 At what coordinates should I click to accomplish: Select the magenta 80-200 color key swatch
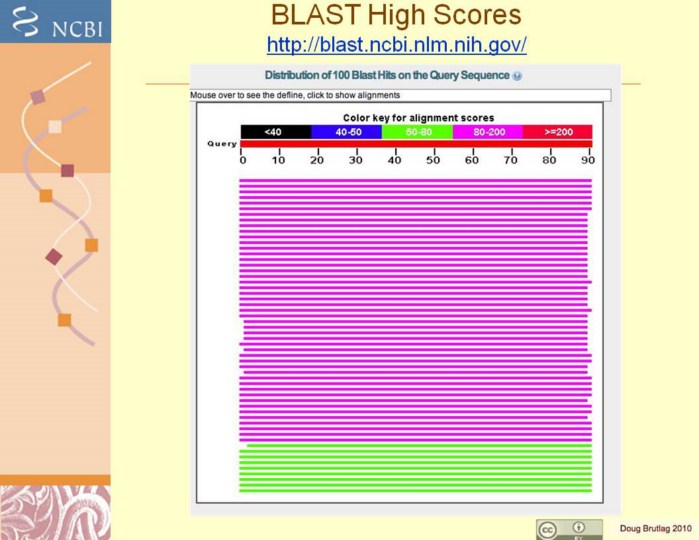click(487, 132)
